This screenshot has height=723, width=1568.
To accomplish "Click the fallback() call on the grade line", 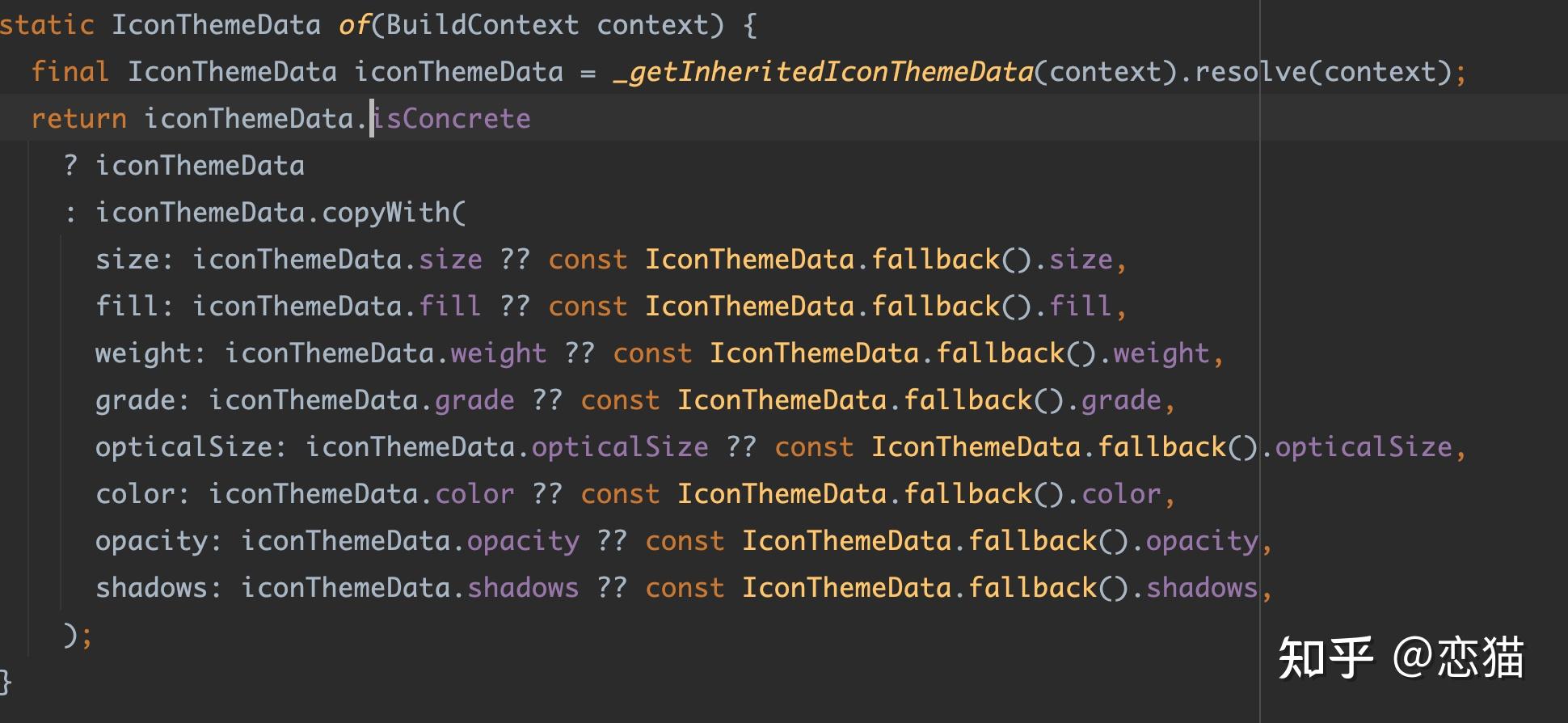I will pos(984,400).
